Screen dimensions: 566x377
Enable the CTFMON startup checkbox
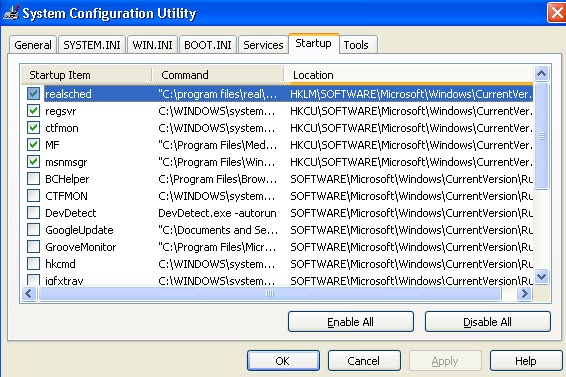click(34, 196)
